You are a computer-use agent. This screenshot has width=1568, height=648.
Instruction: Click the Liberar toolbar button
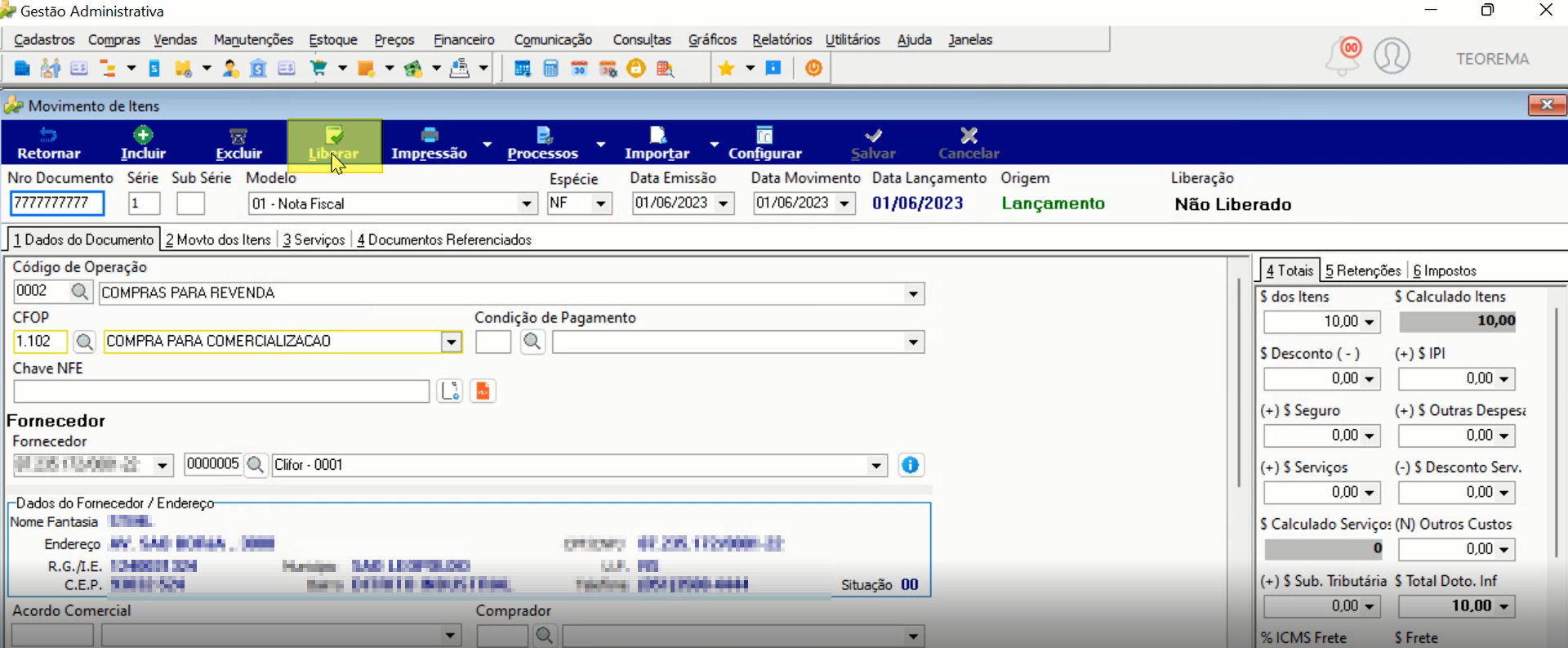pyautogui.click(x=334, y=144)
